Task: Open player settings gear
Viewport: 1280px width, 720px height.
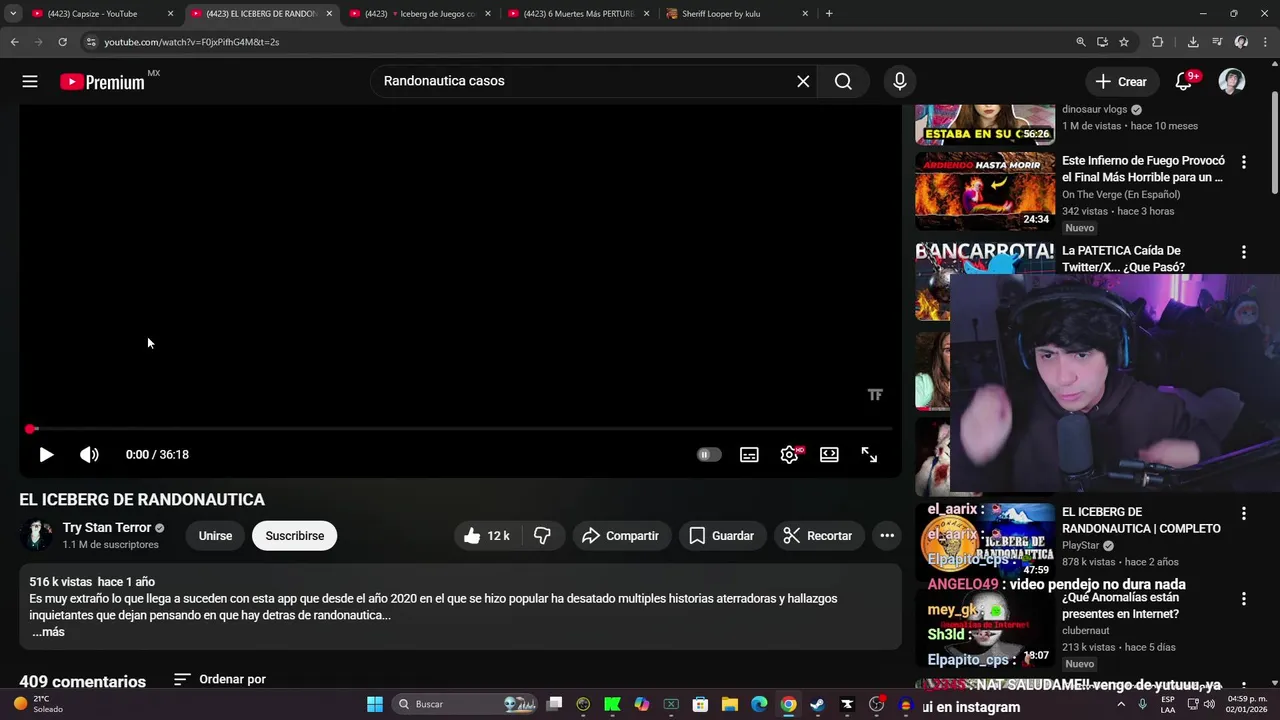Action: 789,455
